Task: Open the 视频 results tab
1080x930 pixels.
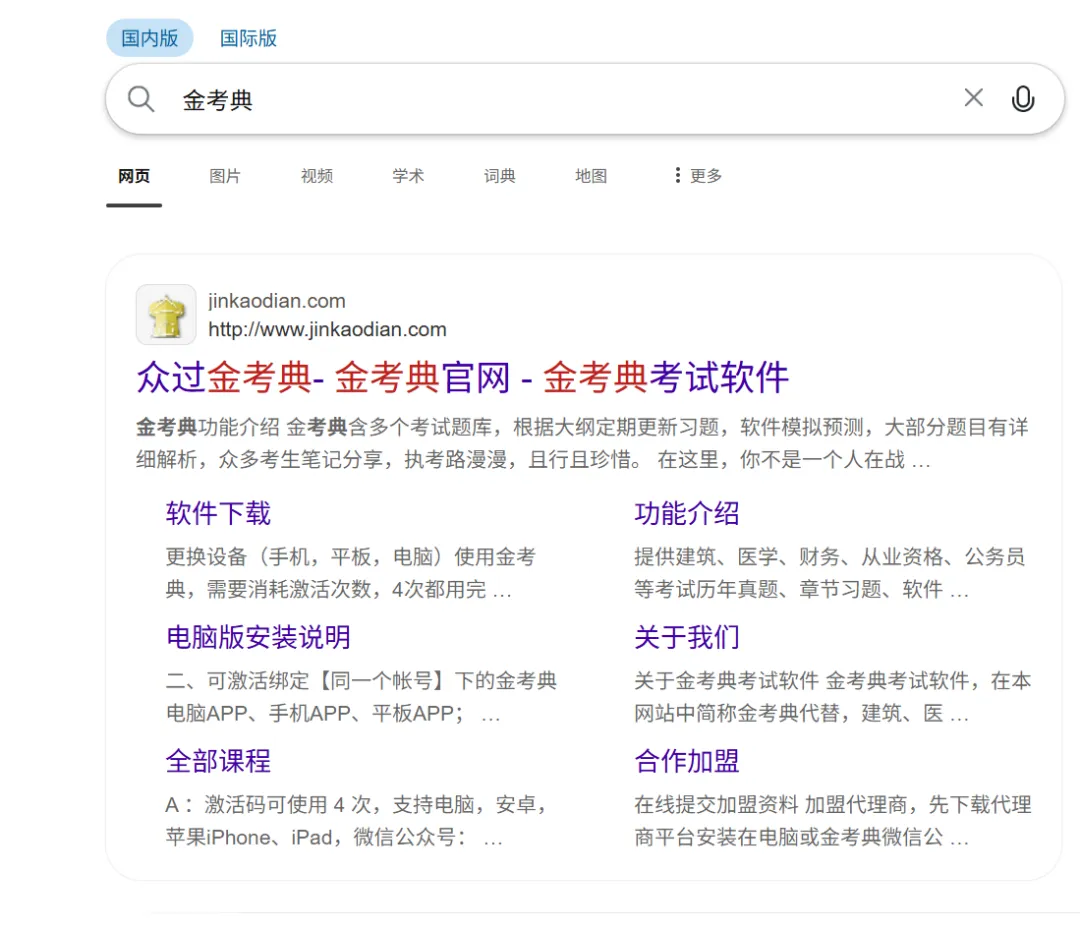Action: (x=317, y=176)
